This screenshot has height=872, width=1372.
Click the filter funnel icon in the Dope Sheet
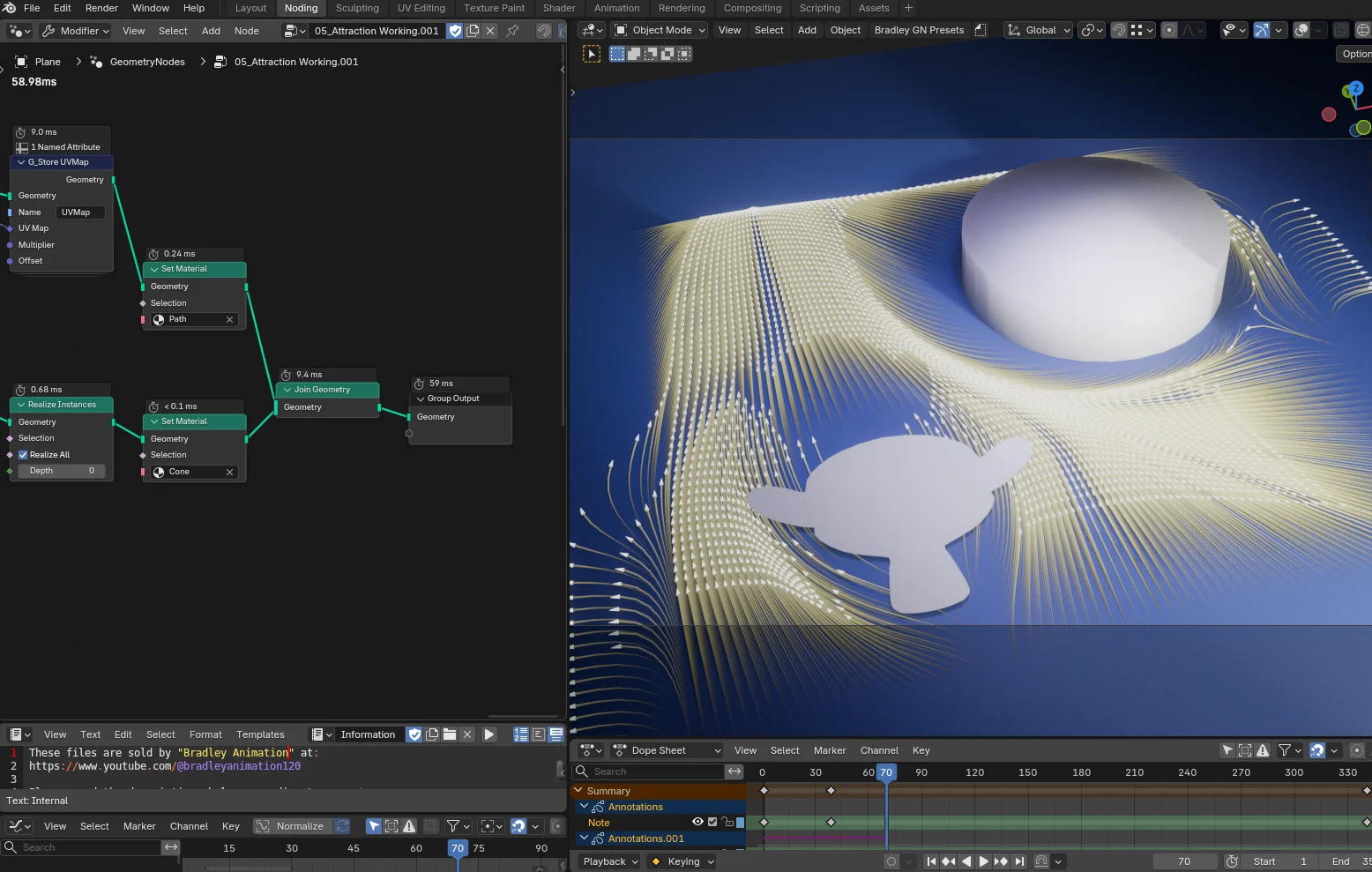[x=1286, y=750]
